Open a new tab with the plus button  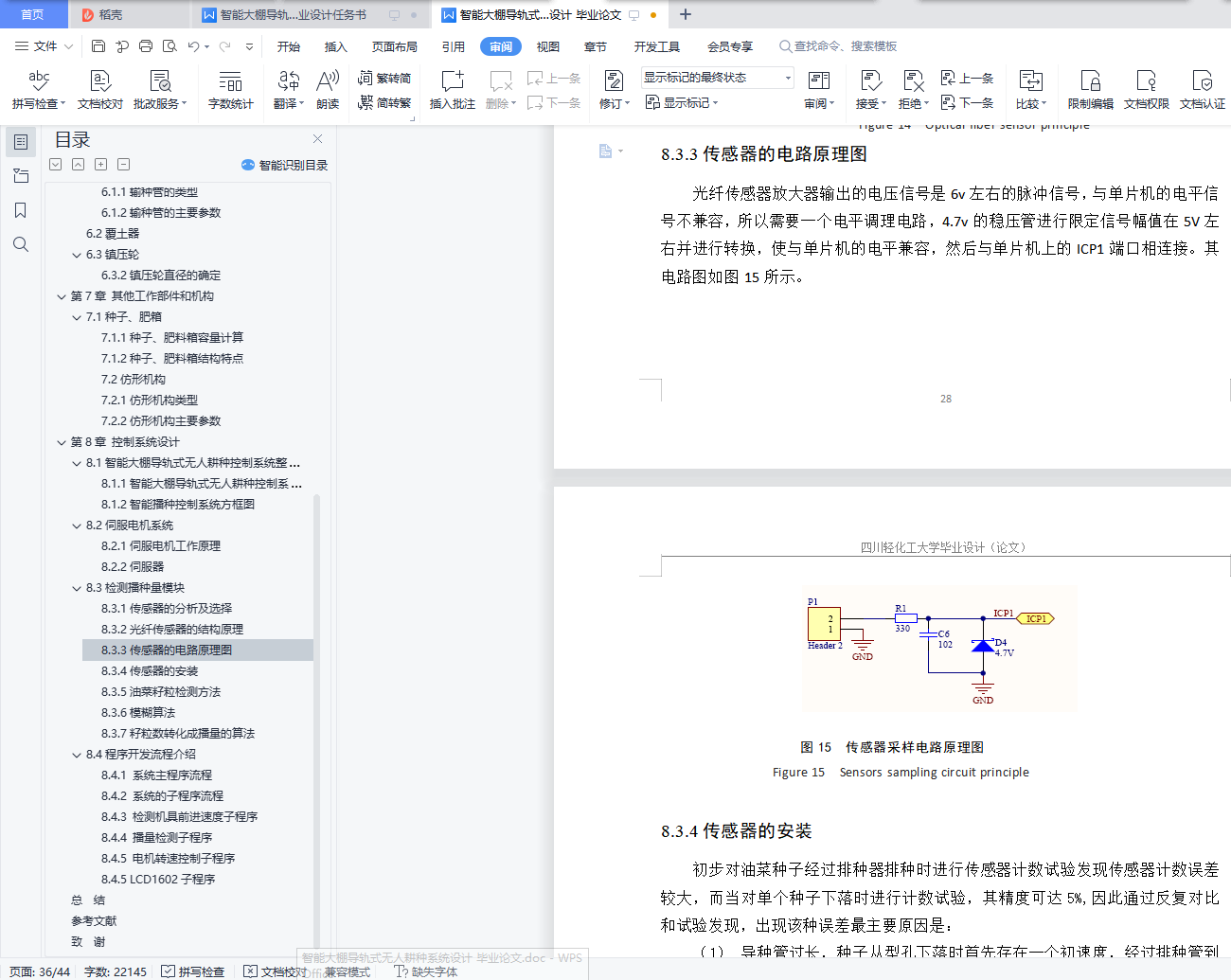click(686, 14)
